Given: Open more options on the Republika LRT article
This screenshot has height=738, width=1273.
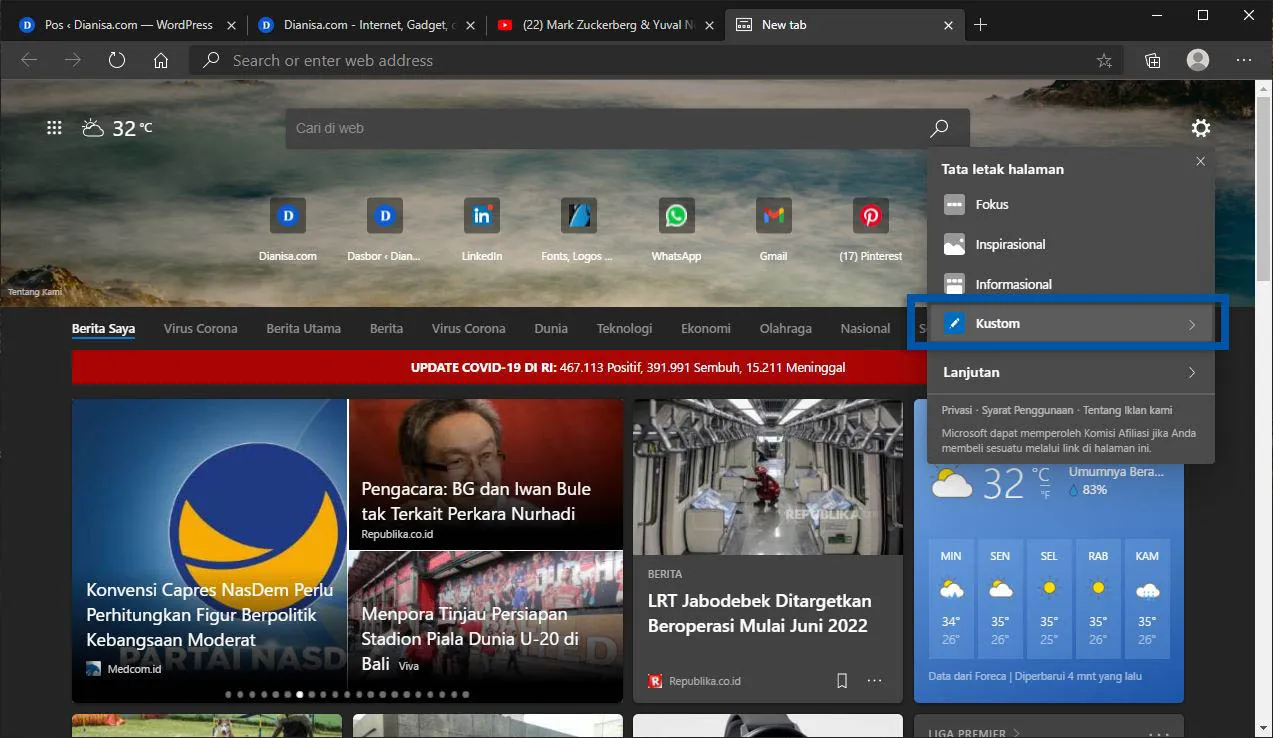Looking at the screenshot, I should pos(874,680).
